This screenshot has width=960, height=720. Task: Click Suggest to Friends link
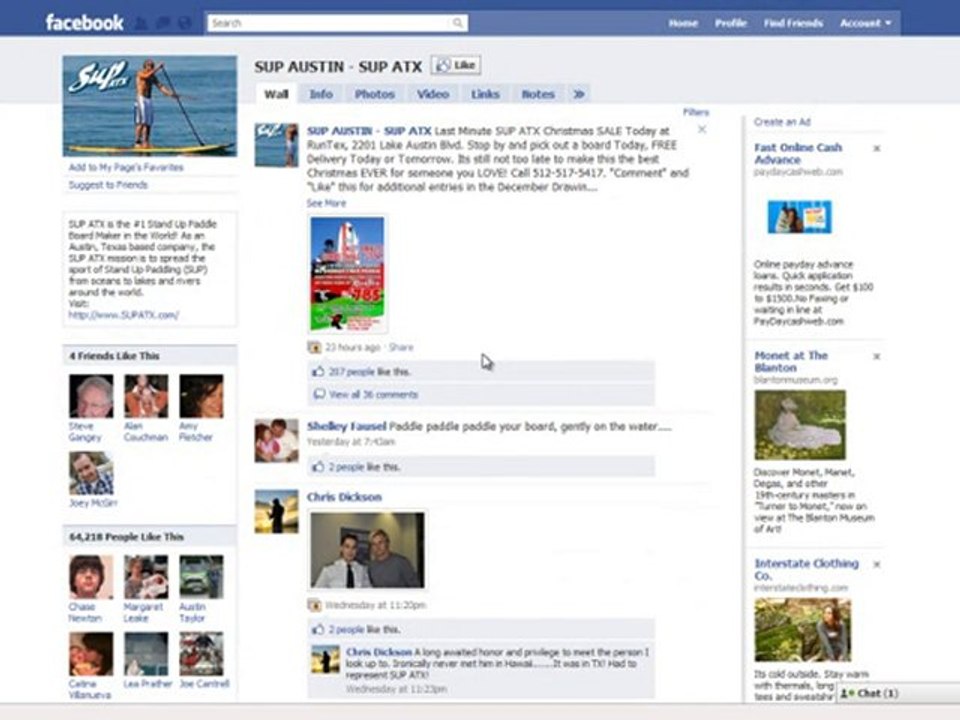[x=108, y=185]
